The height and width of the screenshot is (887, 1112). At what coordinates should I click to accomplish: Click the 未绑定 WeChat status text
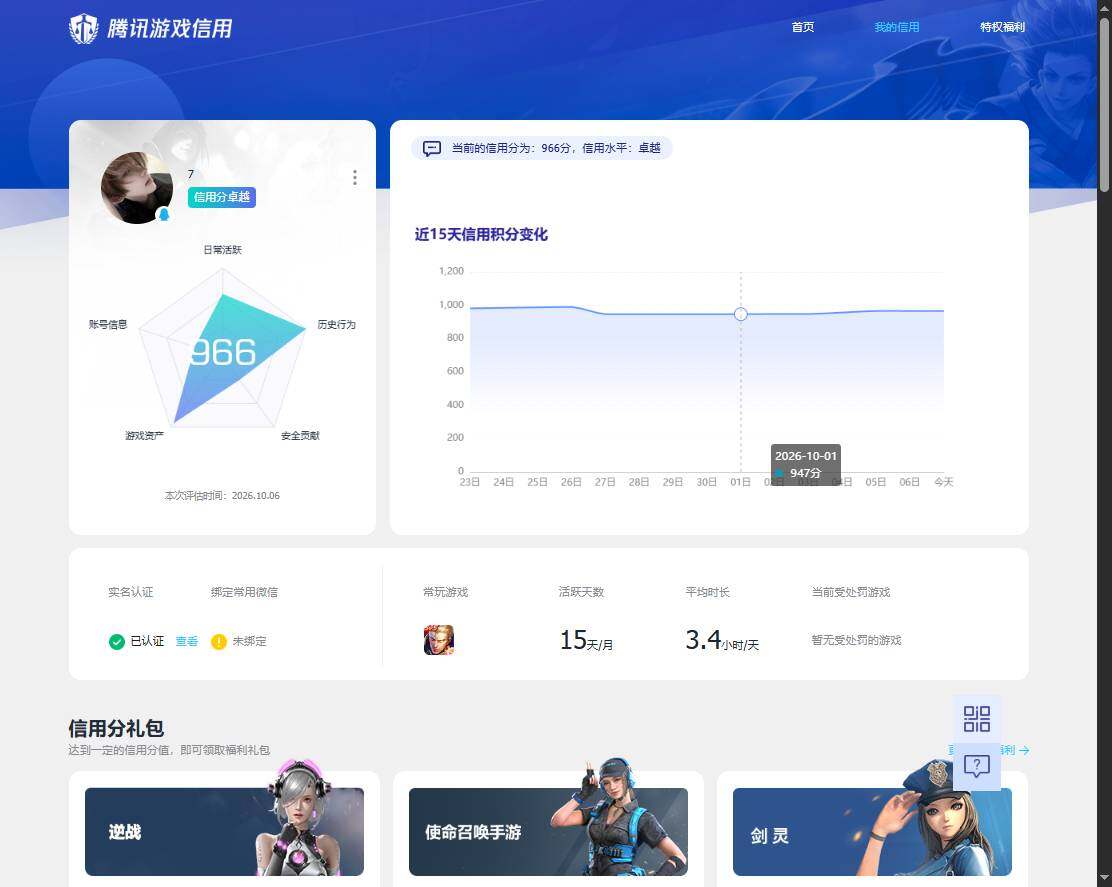click(x=250, y=641)
